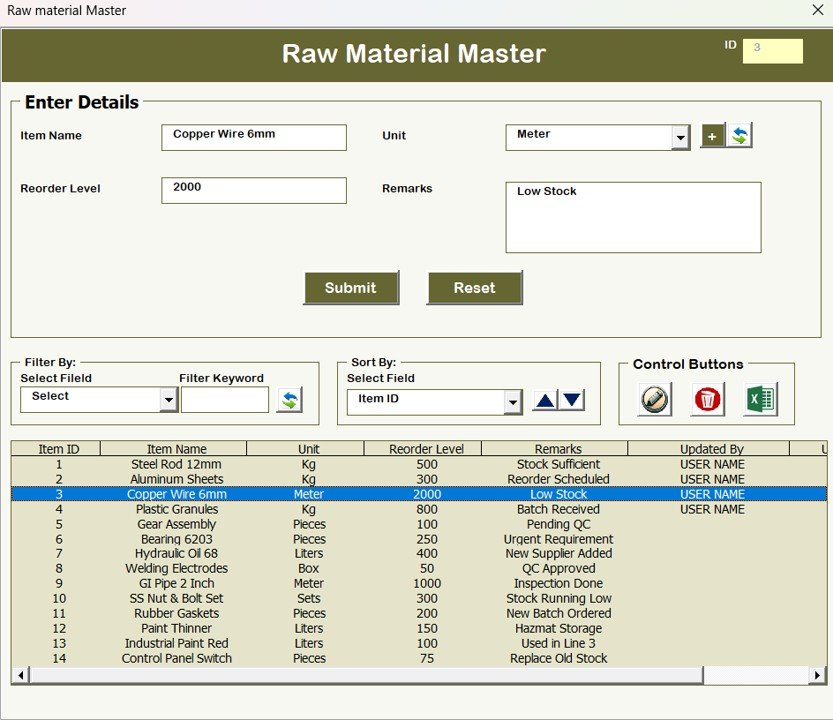The image size is (833, 720).
Task: Click the Item Name column header
Action: point(176,448)
